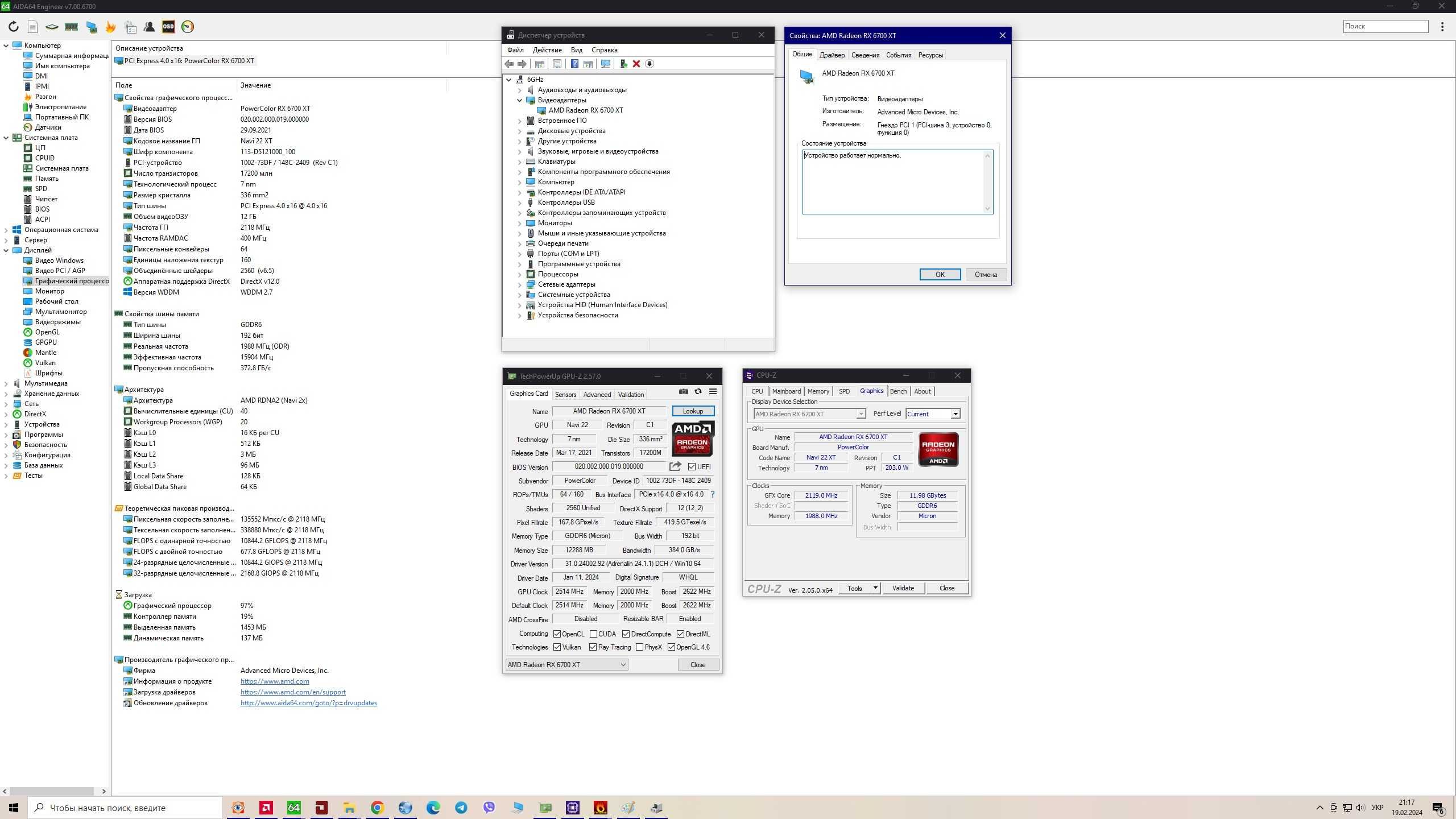Image resolution: width=1456 pixels, height=819 pixels.
Task: Expand the Мониторы node in Device Manager
Action: tap(519, 223)
